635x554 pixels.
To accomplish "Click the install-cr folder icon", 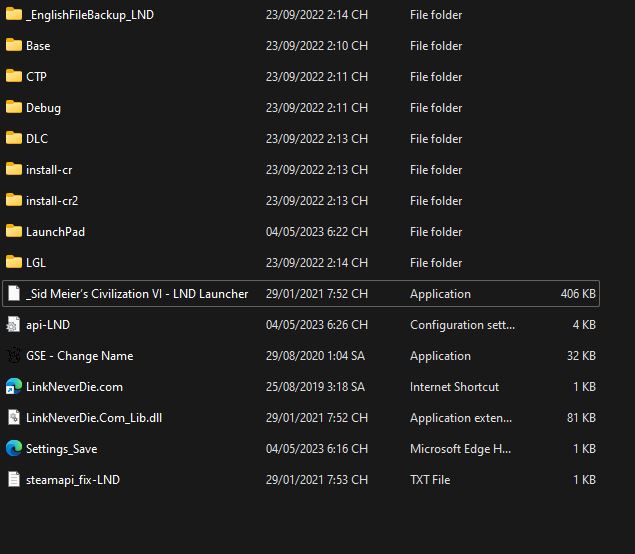I will tap(14, 169).
